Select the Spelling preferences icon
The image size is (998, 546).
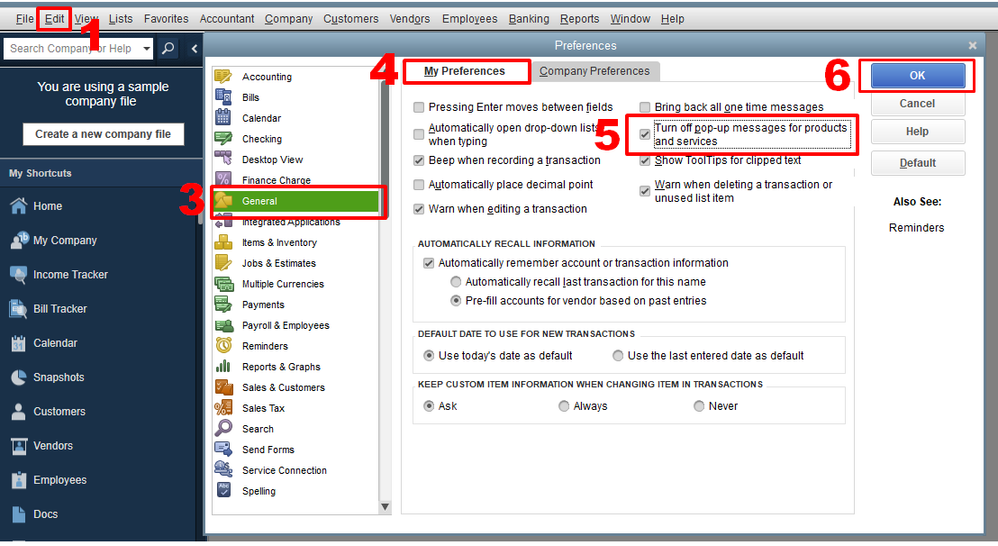pos(223,491)
